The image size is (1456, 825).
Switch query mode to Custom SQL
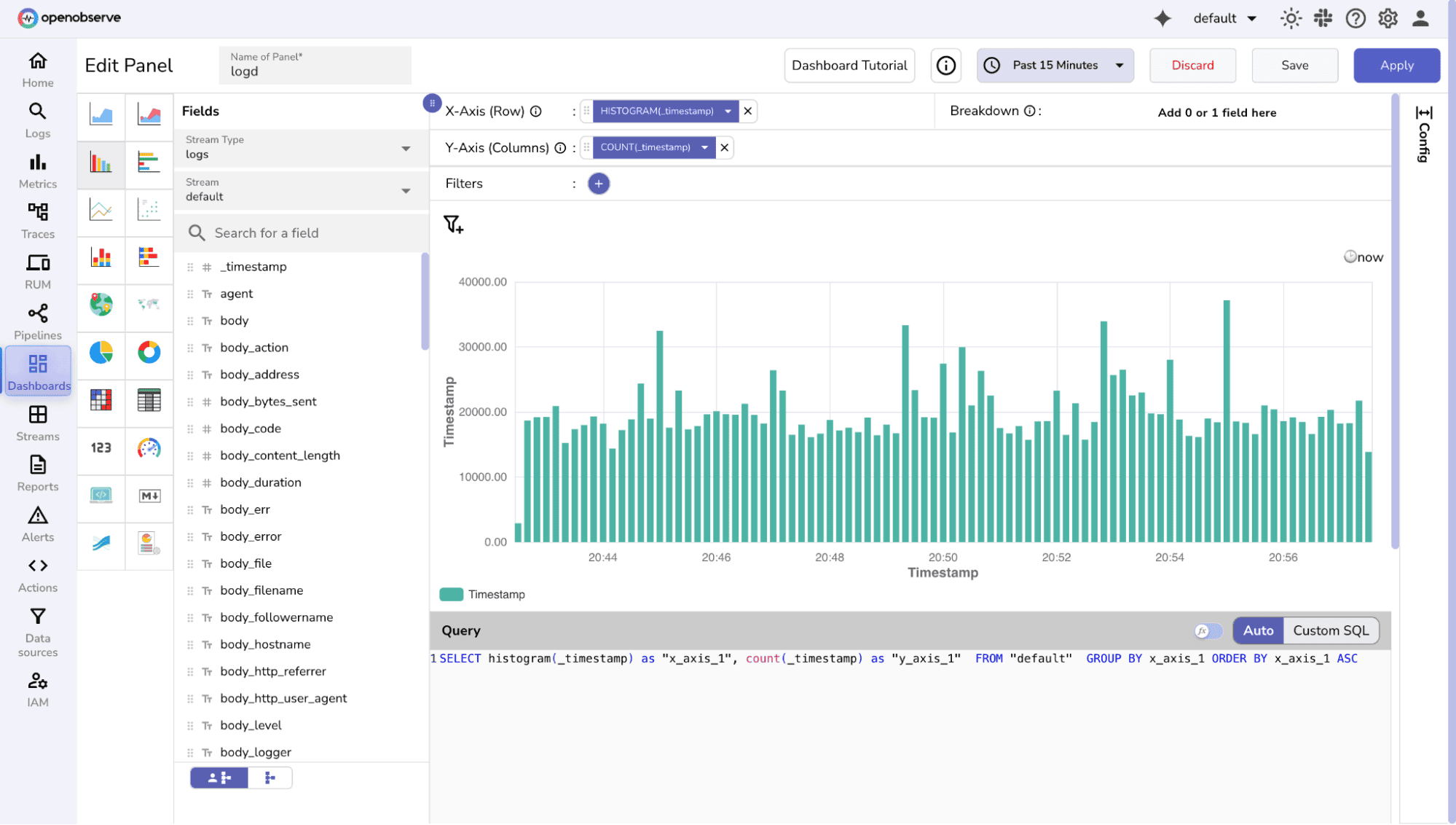coord(1331,630)
